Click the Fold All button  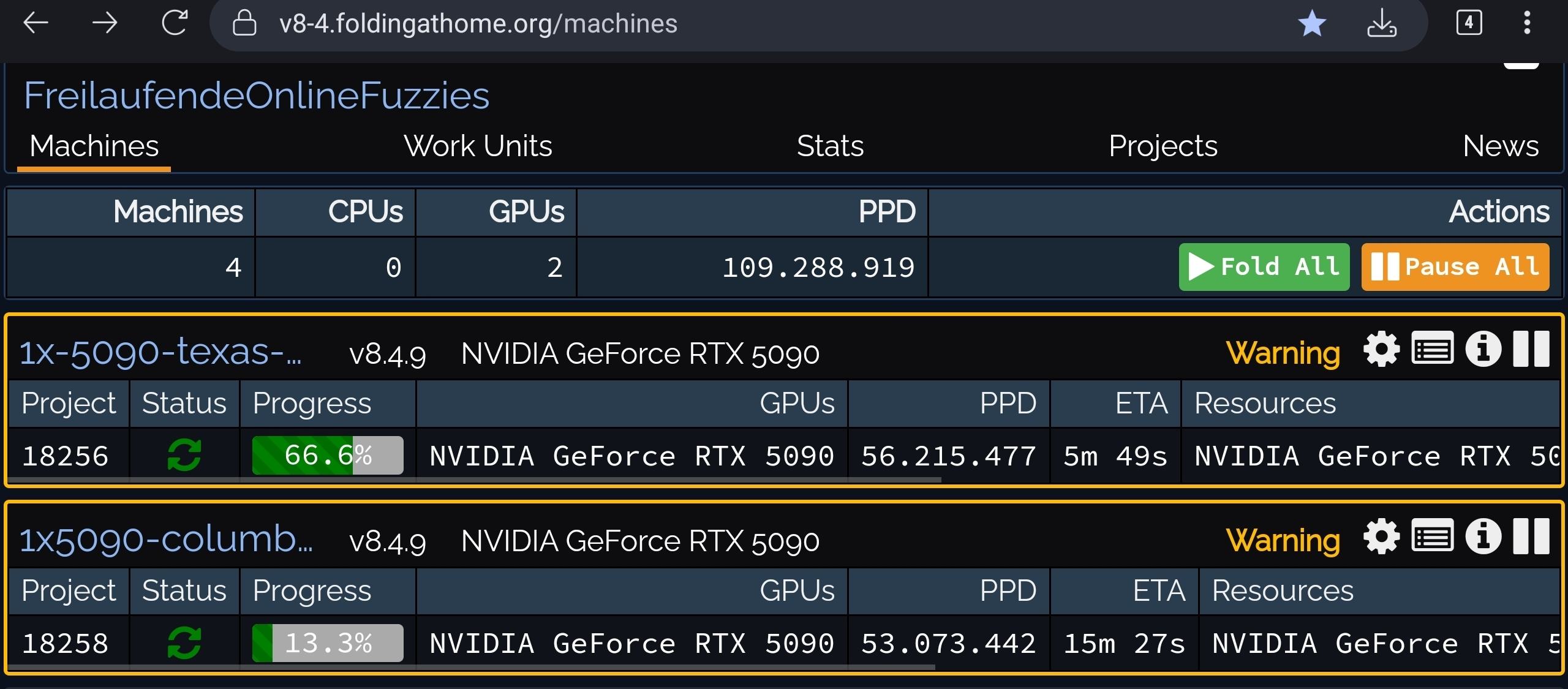point(1264,267)
